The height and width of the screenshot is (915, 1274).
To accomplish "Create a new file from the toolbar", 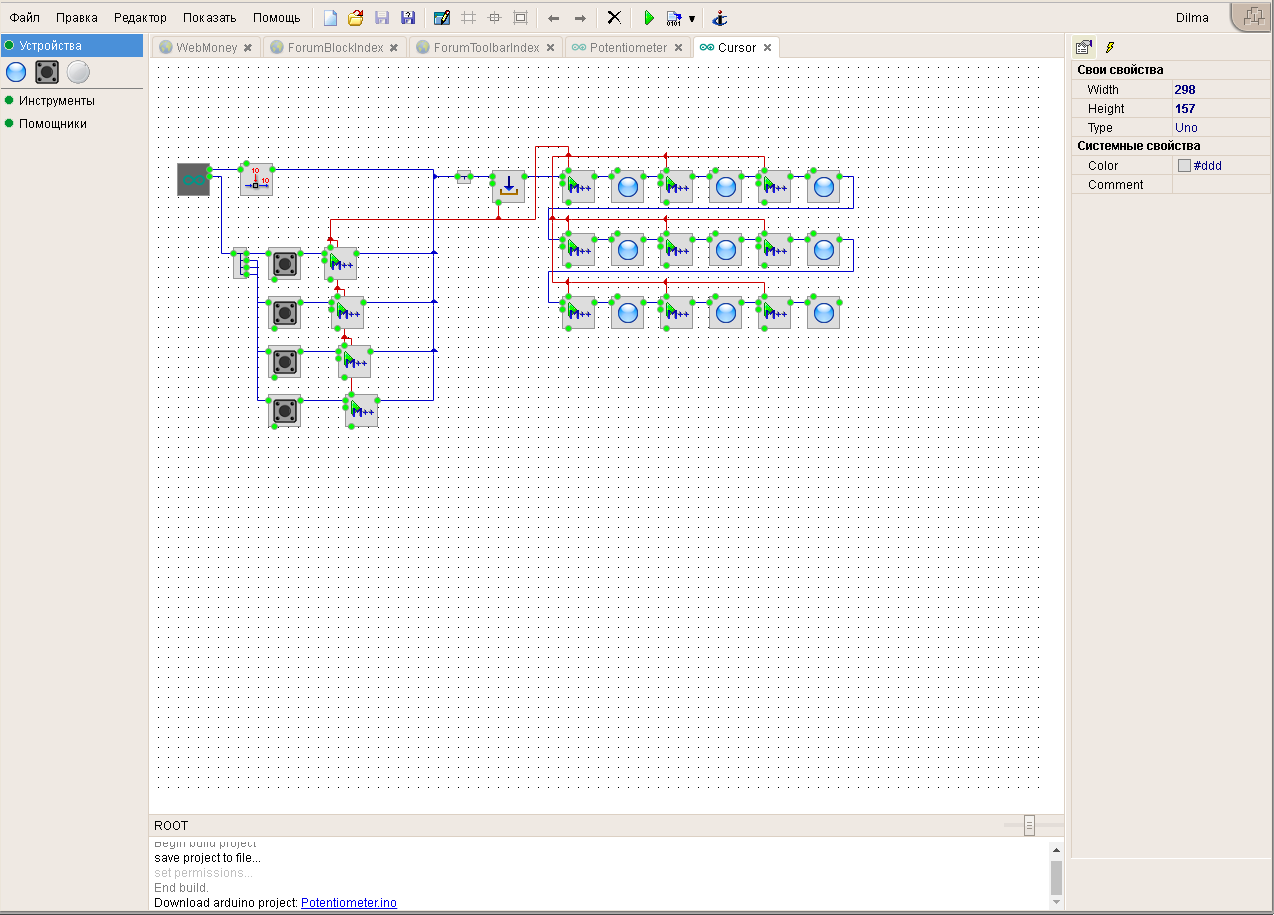I will click(x=330, y=18).
